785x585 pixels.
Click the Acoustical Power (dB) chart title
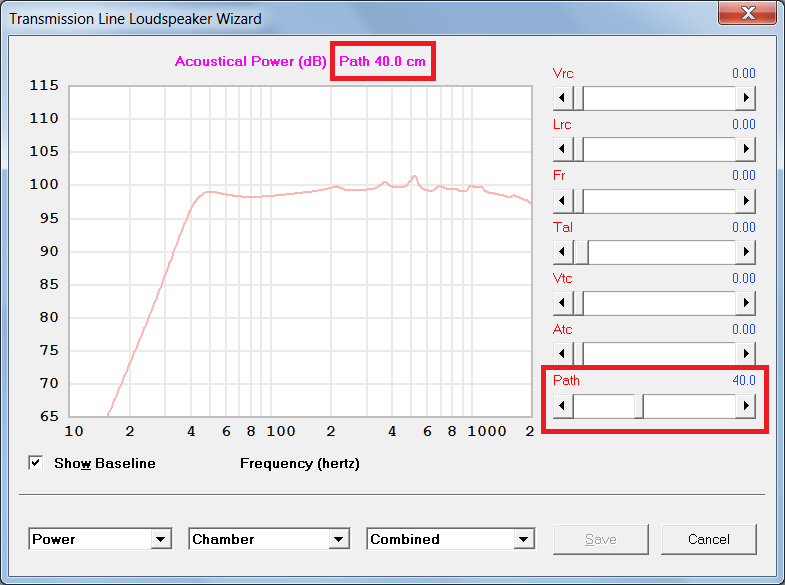[250, 61]
